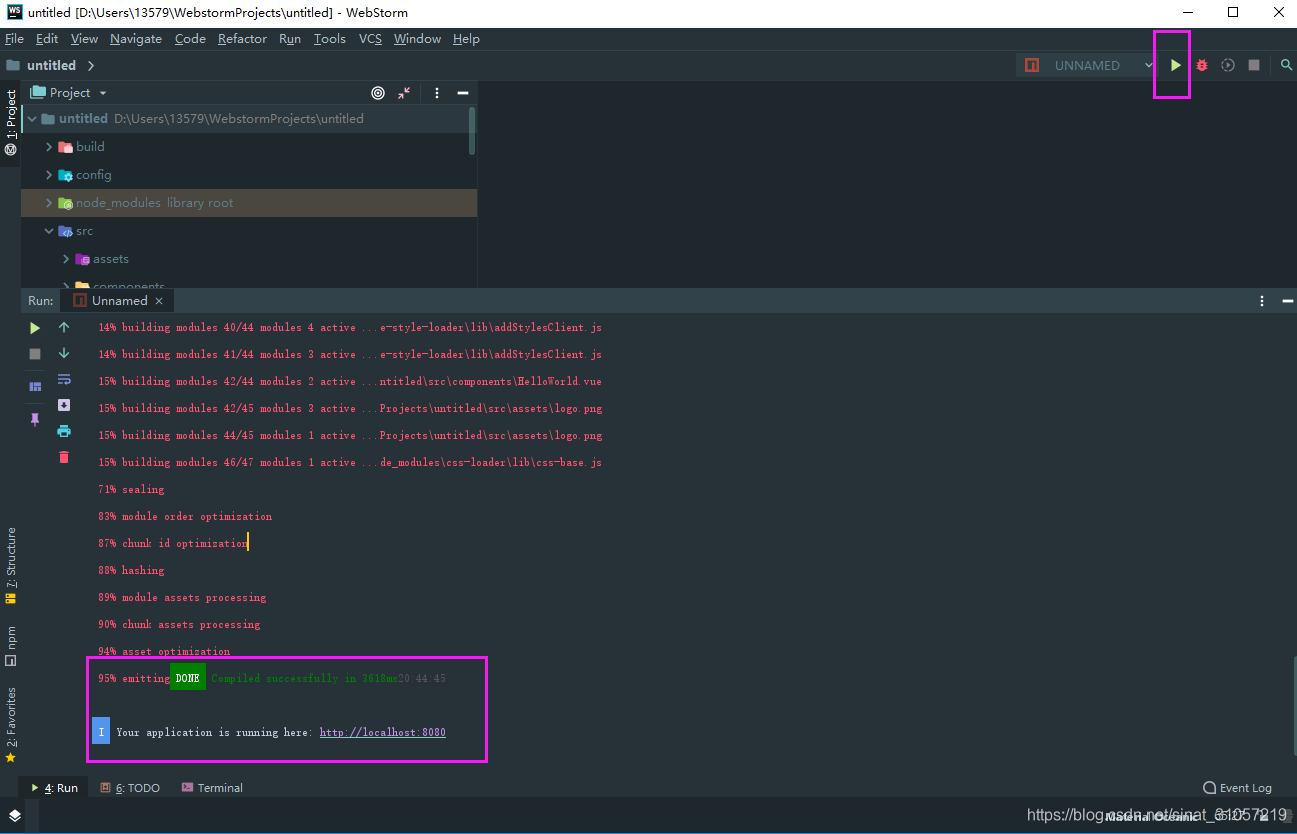Clear all console output with the trash icon
The height and width of the screenshot is (834, 1297).
64,457
